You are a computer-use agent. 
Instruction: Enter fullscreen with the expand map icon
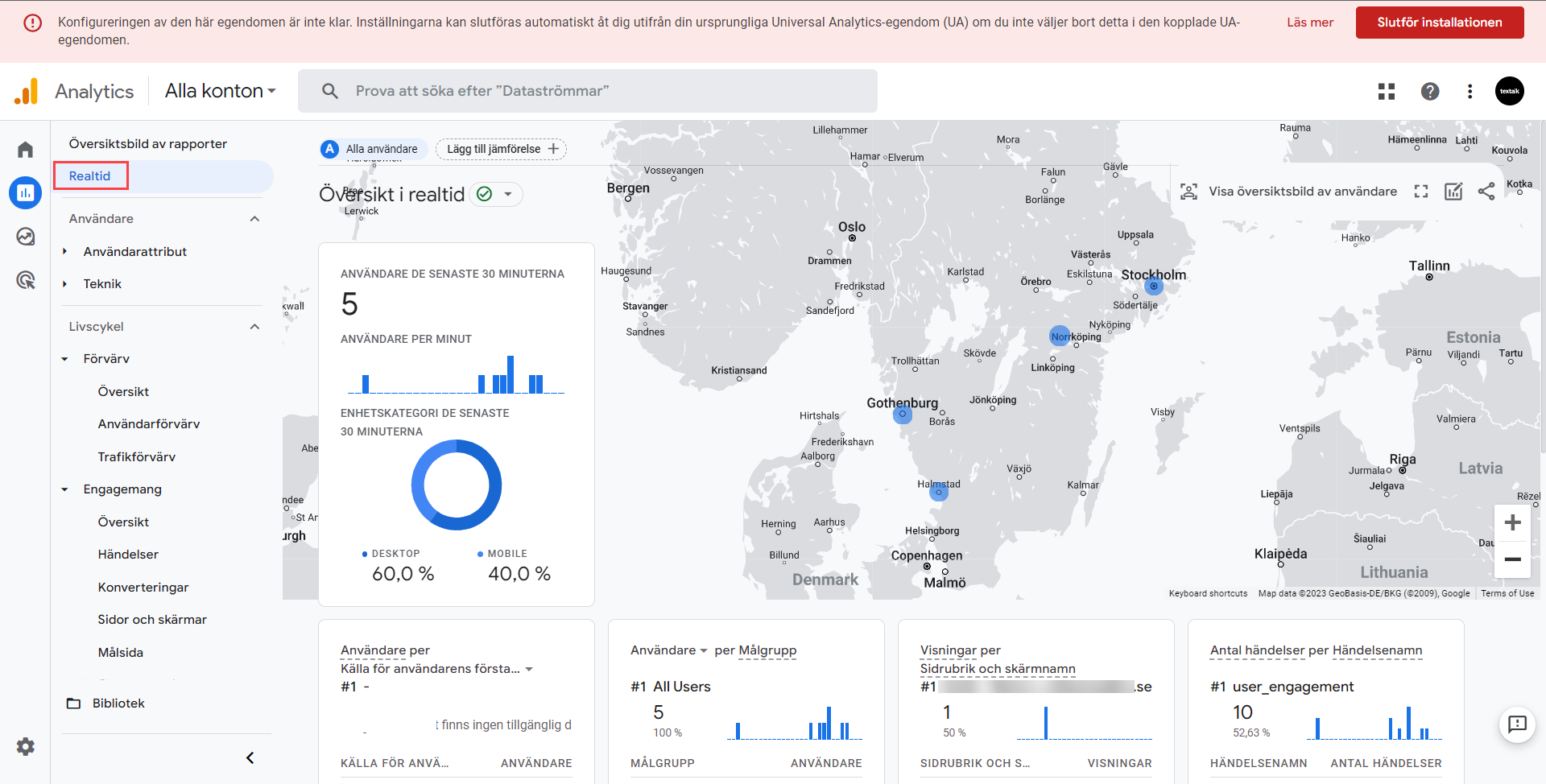(1421, 192)
